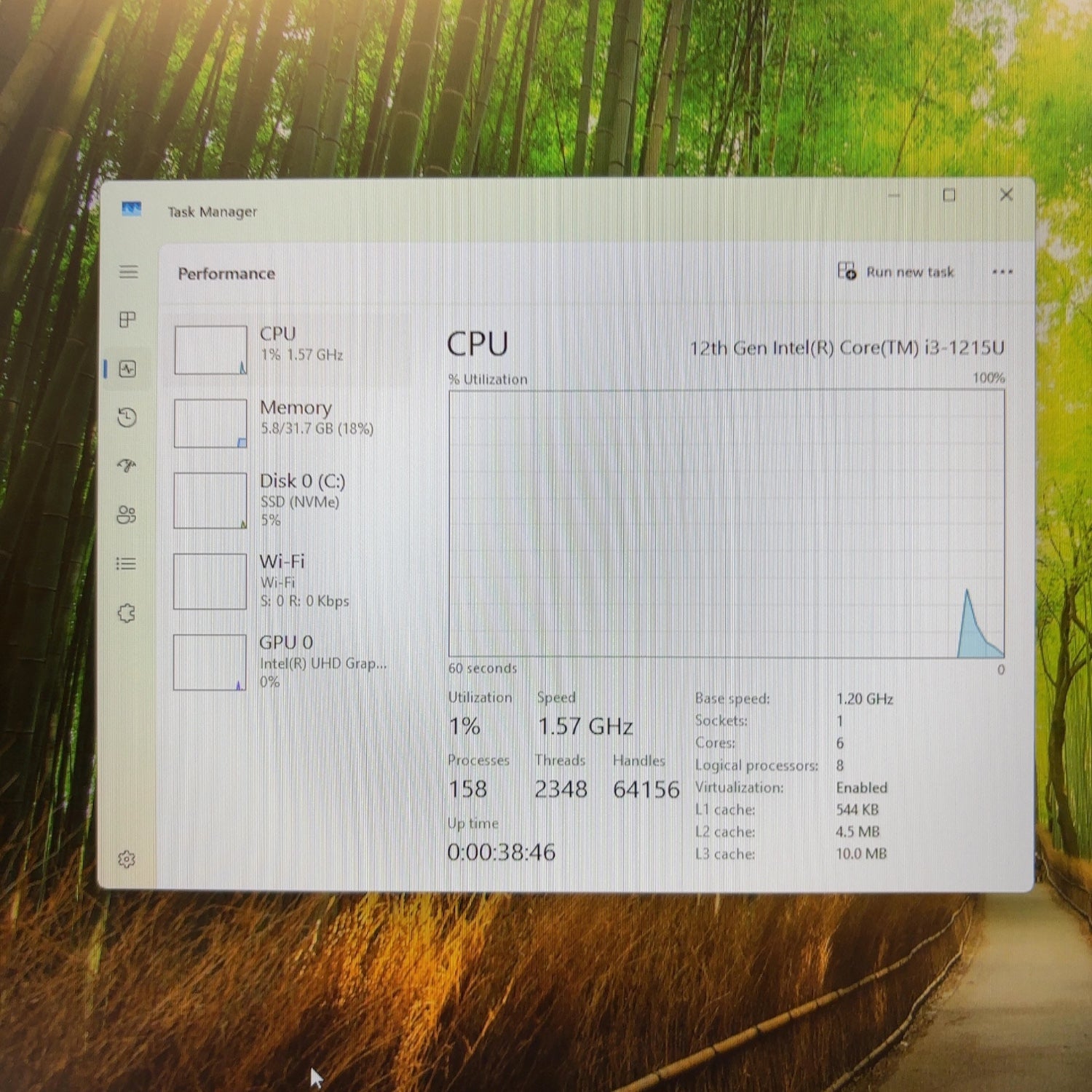The image size is (1092, 1092).
Task: Open the Services page icon
Action: tap(127, 613)
